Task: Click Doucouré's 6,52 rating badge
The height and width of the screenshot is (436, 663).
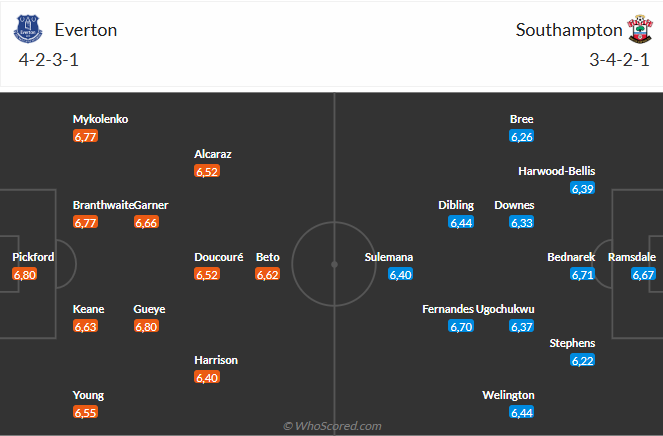Action: coord(207,274)
